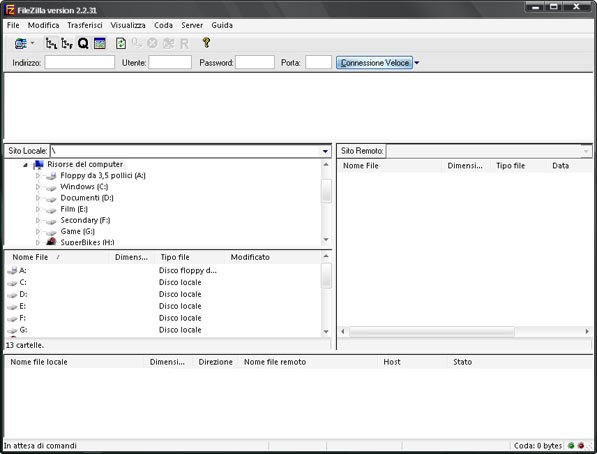
Task: Sort remote list by Nome File
Action: (x=389, y=166)
